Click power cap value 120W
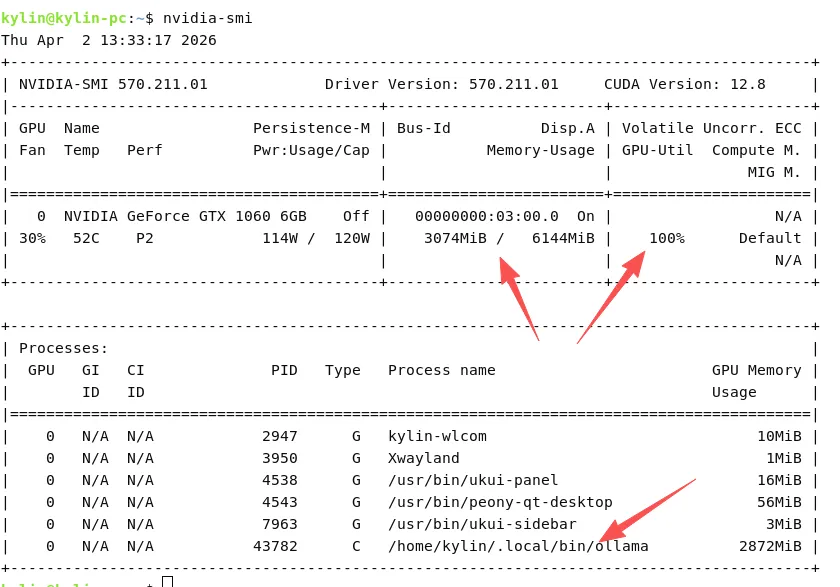Image resolution: width=840 pixels, height=587 pixels. tap(352, 238)
